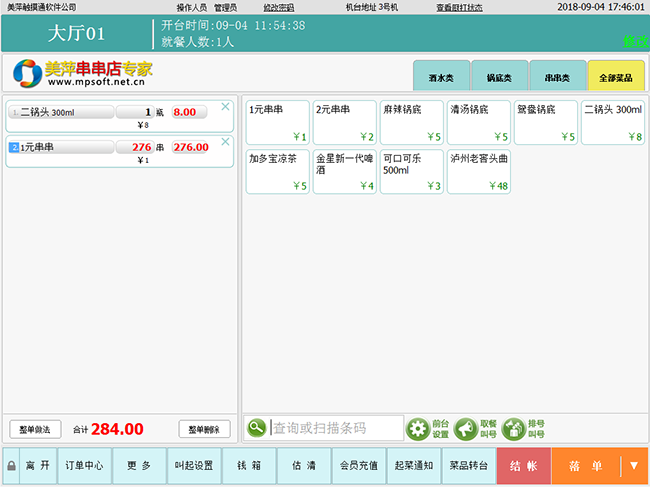Click the 取餐叫号 megaphone icon
Screen dimensions: 650x487
coord(465,428)
